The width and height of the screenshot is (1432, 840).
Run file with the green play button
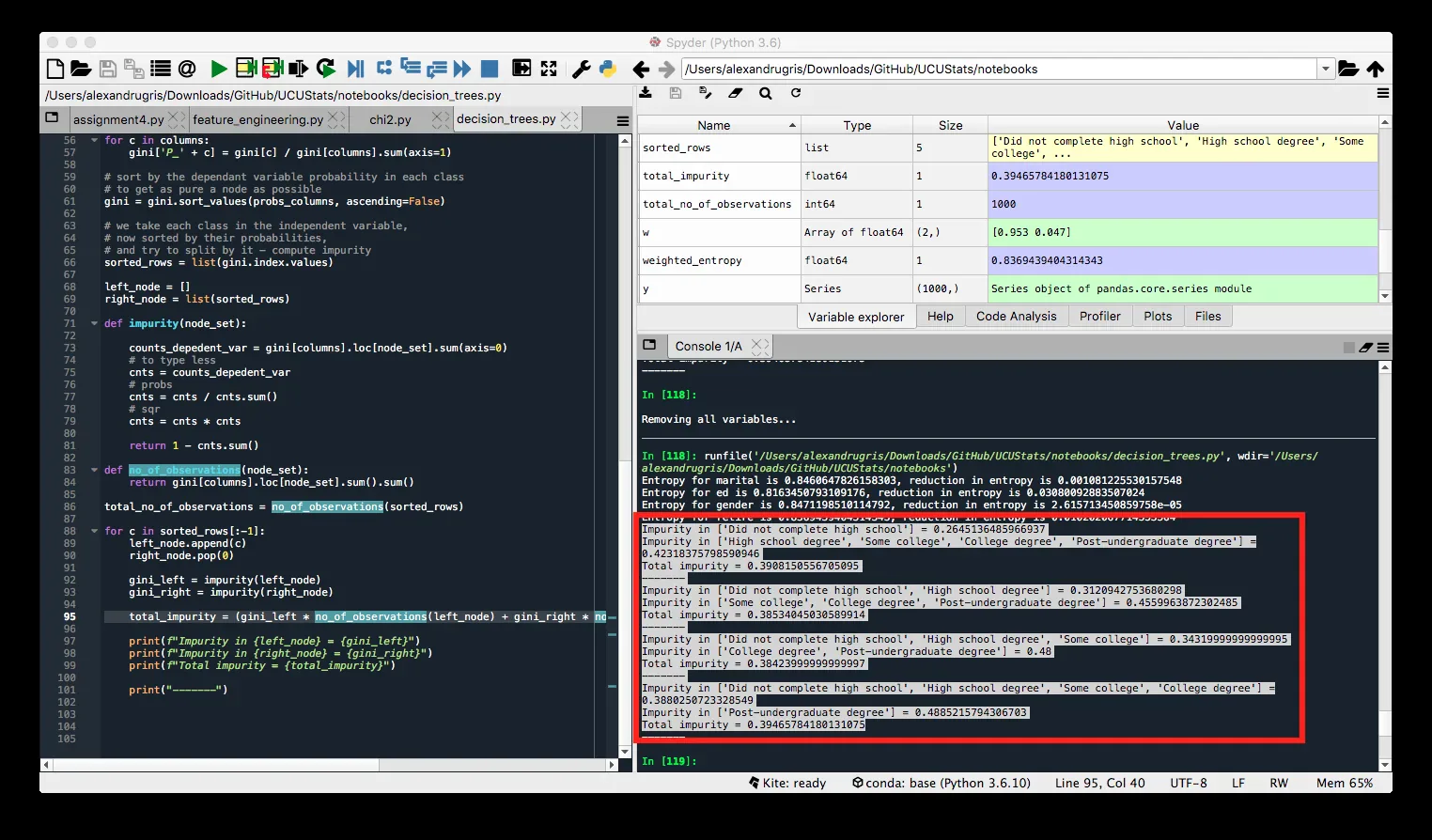click(x=219, y=69)
